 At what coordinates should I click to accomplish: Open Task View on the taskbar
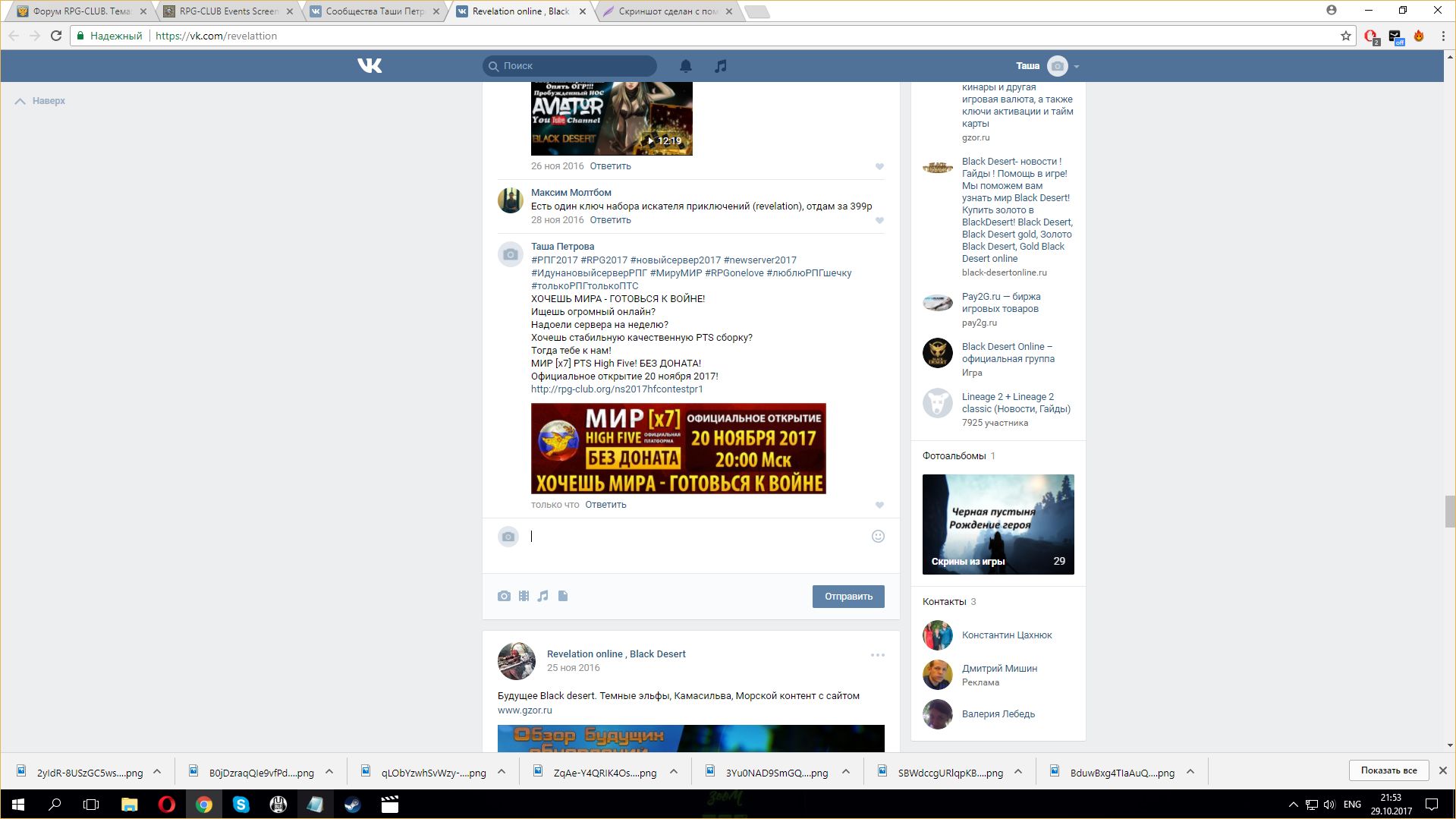point(91,805)
